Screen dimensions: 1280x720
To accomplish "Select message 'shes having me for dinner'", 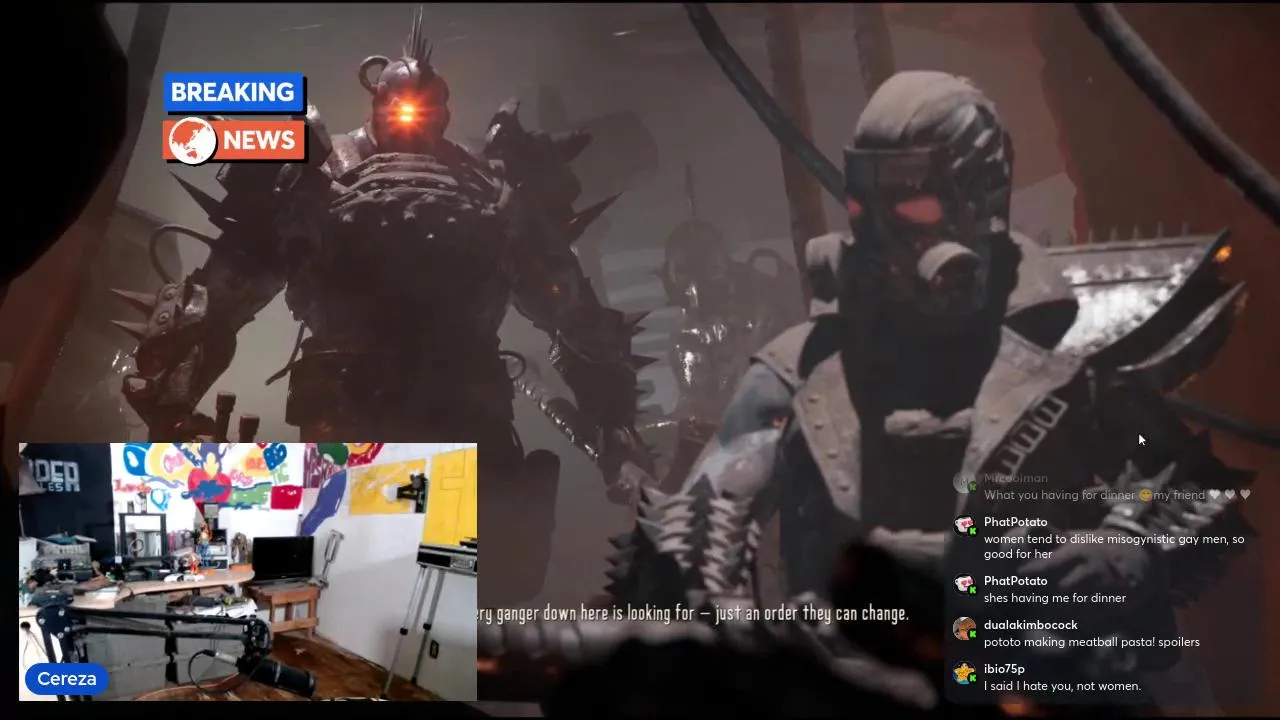I will (x=1055, y=598).
